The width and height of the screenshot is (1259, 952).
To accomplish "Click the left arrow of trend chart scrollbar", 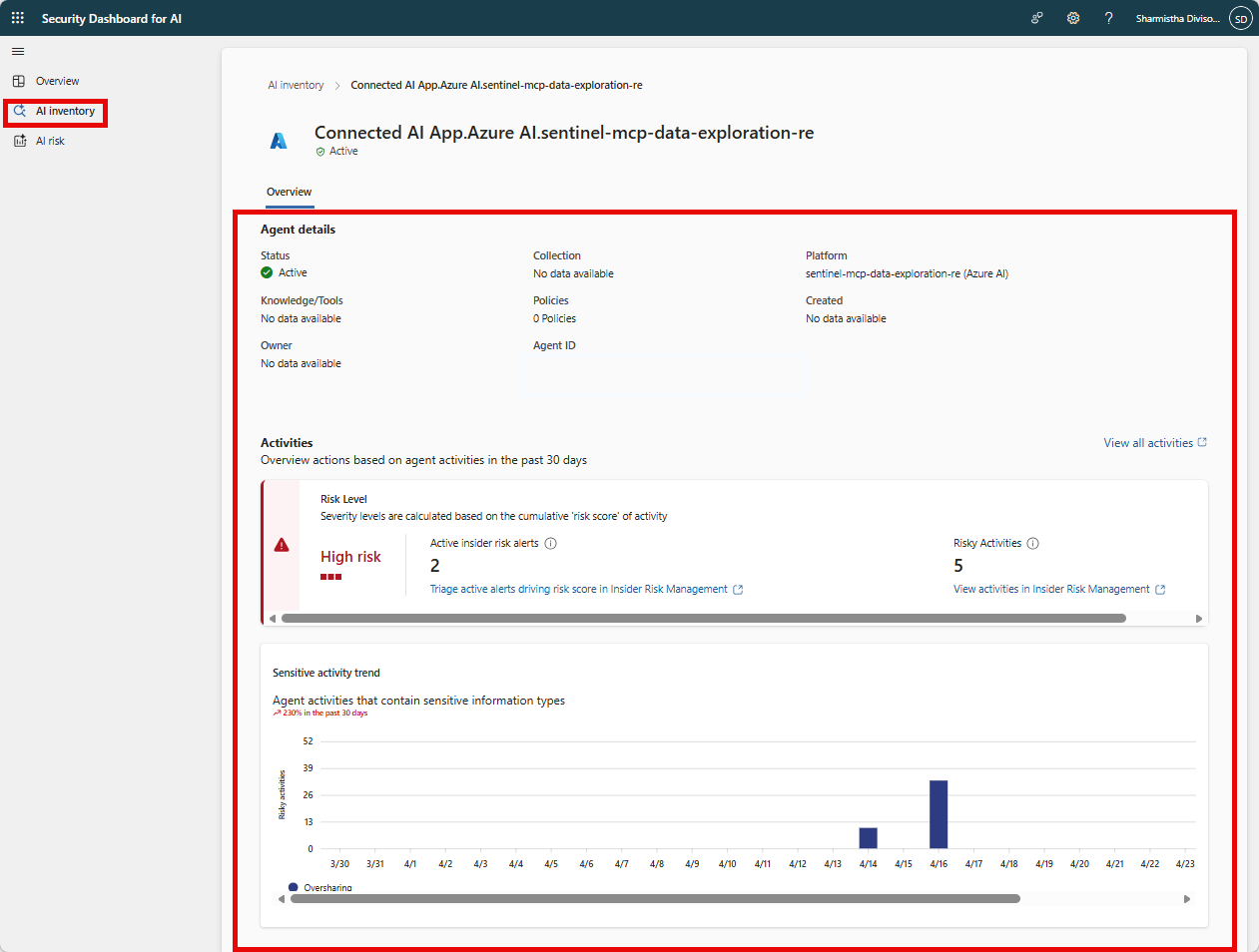I will 282,899.
